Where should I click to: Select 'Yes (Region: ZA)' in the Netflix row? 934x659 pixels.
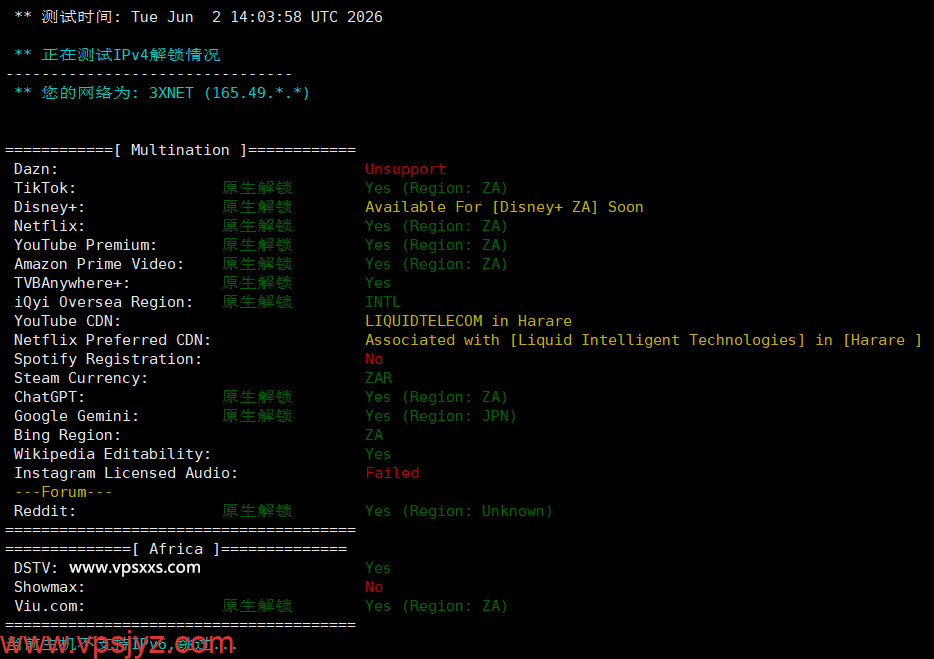[436, 226]
